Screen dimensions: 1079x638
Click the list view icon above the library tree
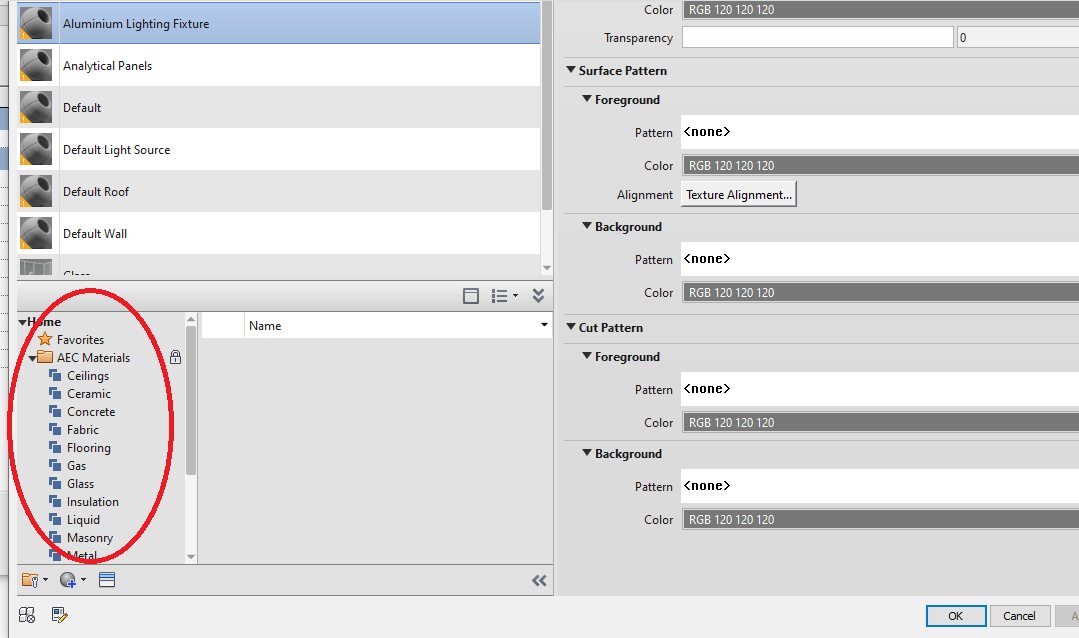click(x=501, y=296)
